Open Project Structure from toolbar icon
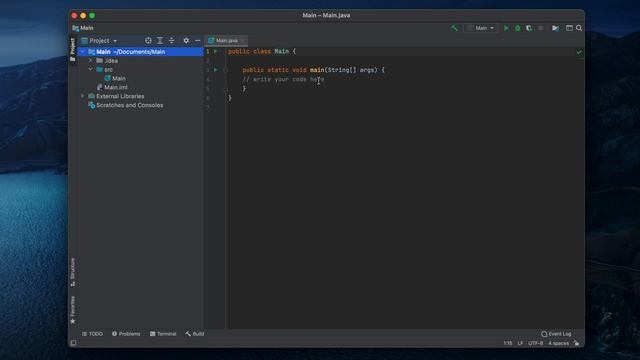This screenshot has height=360, width=640. click(x=556, y=28)
